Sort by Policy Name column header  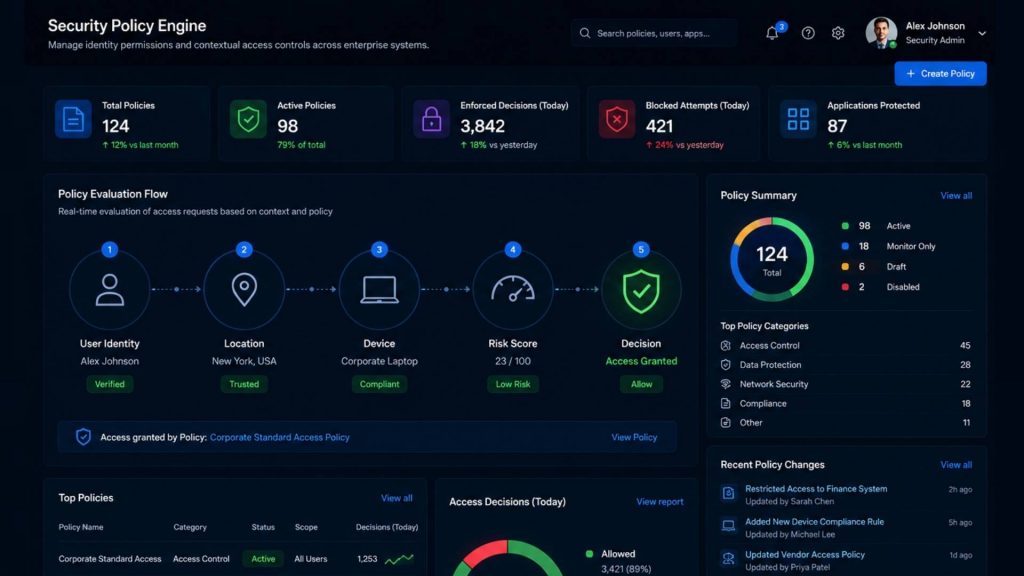pyautogui.click(x=81, y=527)
